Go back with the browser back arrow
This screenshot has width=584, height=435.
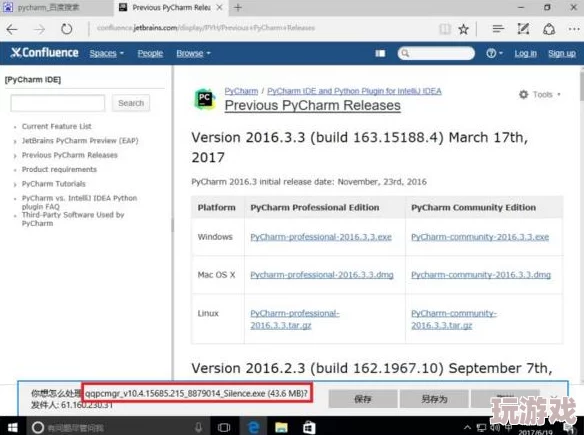point(12,29)
